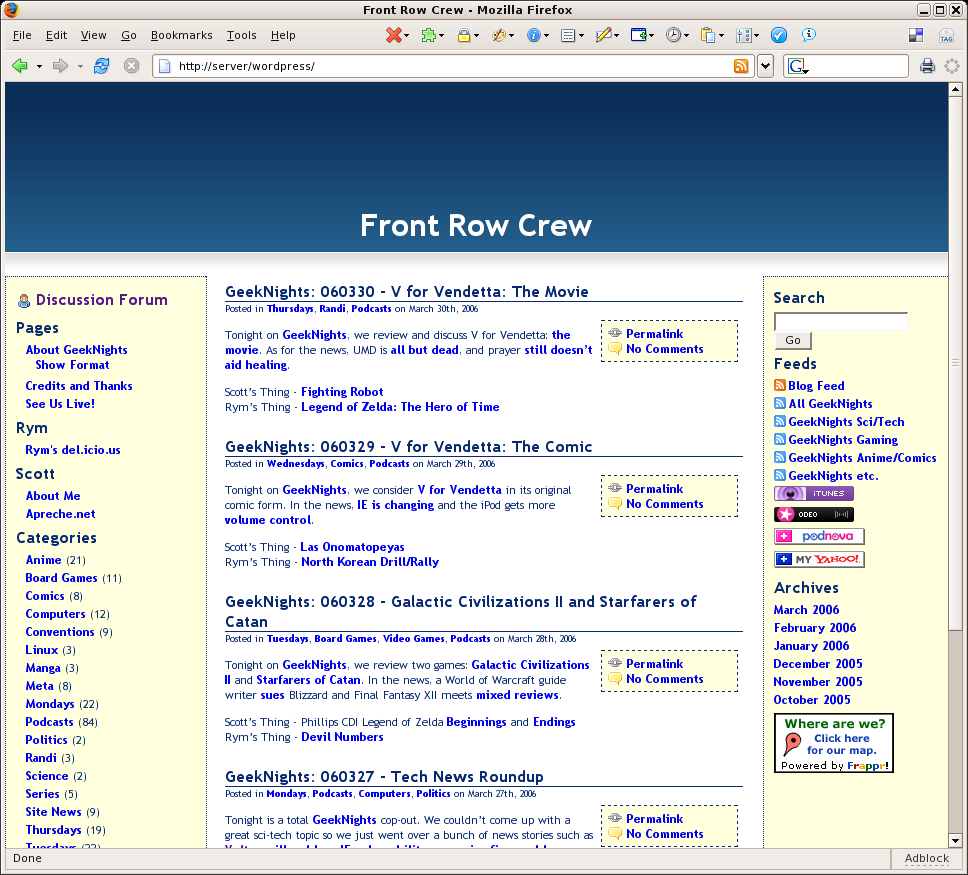The width and height of the screenshot is (968, 875).
Task: Click the Go button under Search
Action: [793, 340]
